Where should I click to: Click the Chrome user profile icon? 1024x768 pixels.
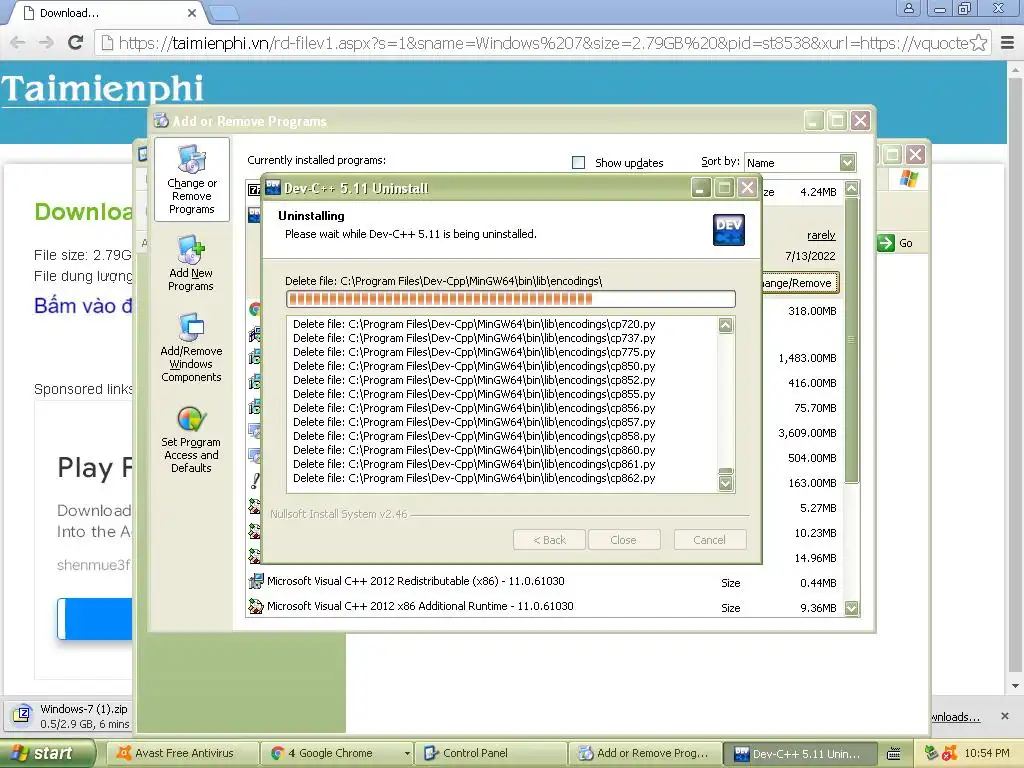click(908, 8)
